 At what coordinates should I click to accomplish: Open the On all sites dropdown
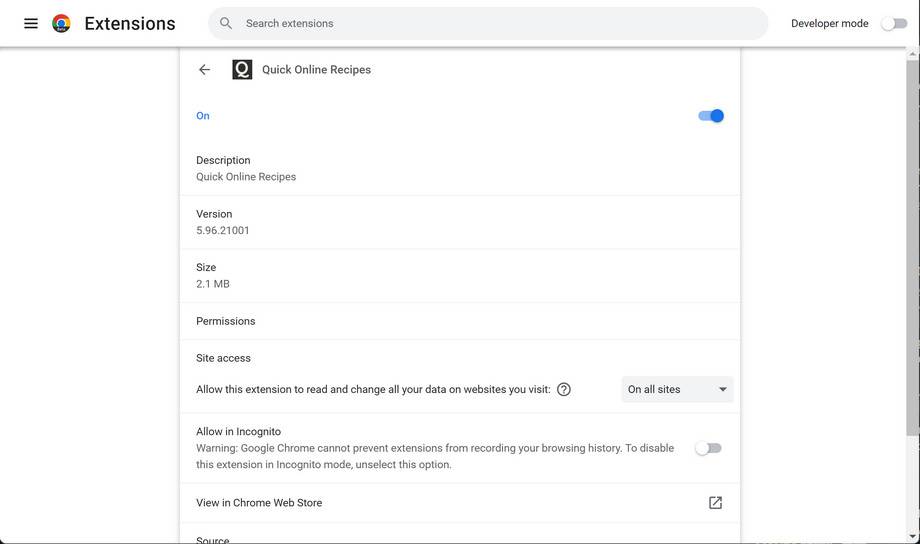point(677,389)
